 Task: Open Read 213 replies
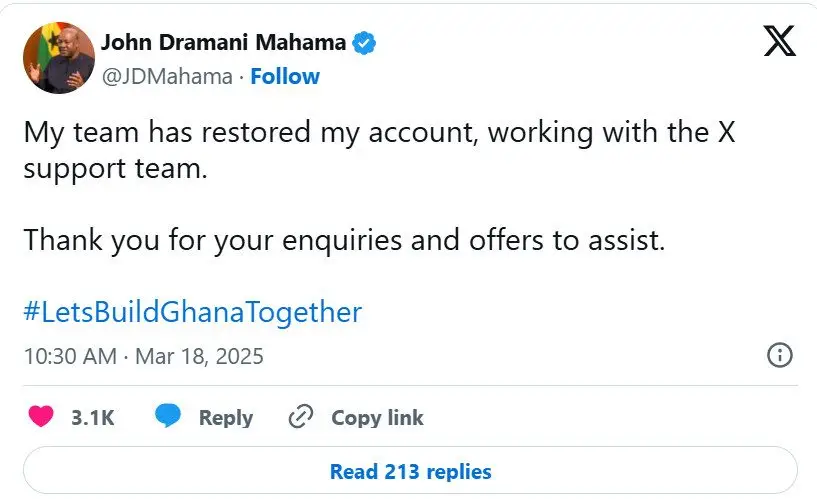tap(410, 471)
